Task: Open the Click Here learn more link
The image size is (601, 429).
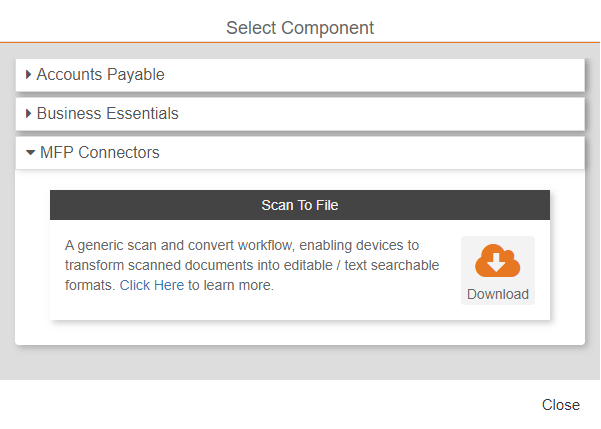Action: coord(151,285)
